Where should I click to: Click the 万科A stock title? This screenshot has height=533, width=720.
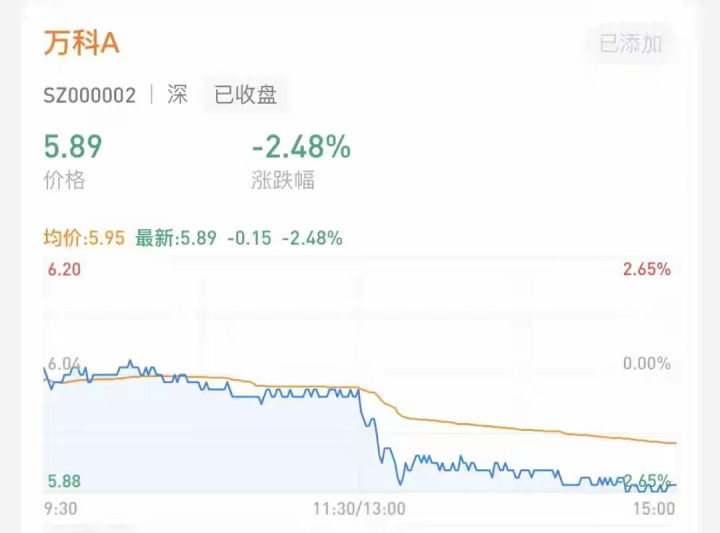81,43
